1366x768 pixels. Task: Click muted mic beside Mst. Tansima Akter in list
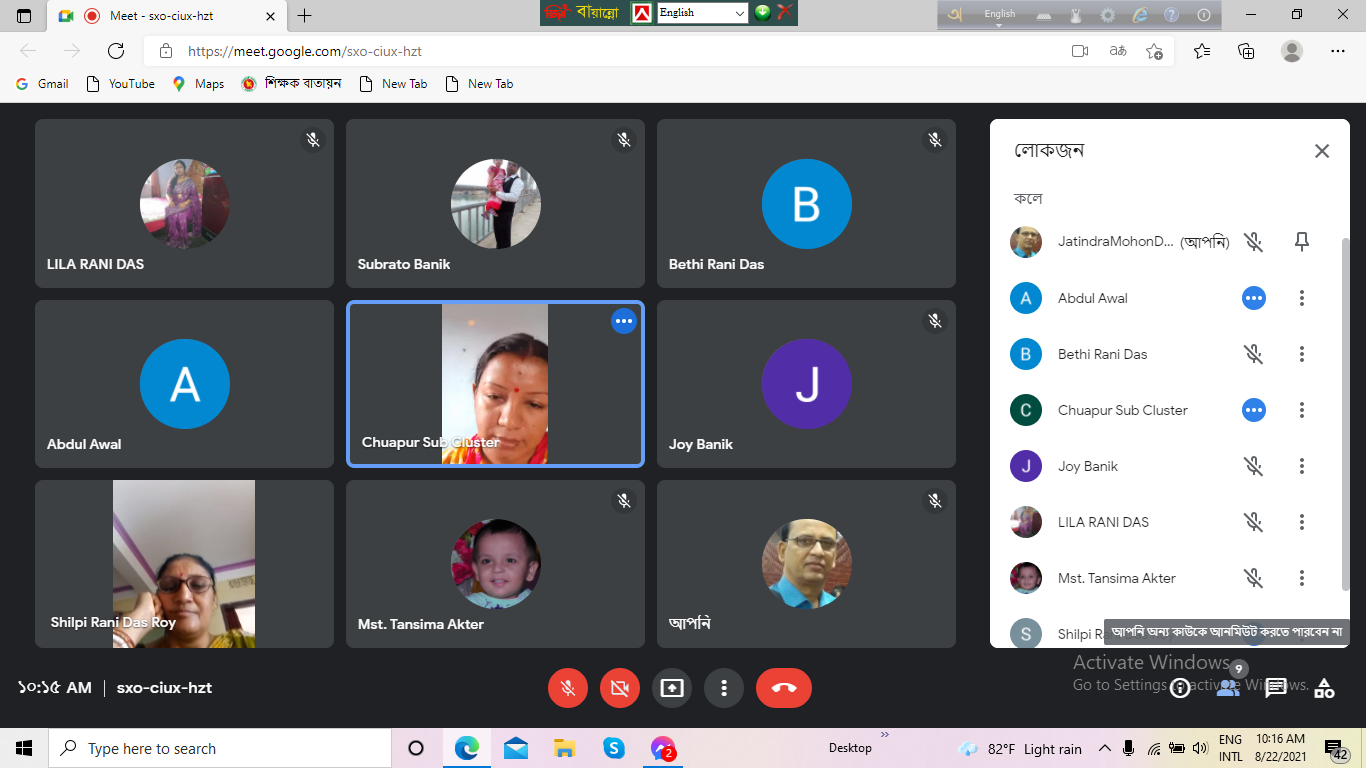coord(1254,578)
